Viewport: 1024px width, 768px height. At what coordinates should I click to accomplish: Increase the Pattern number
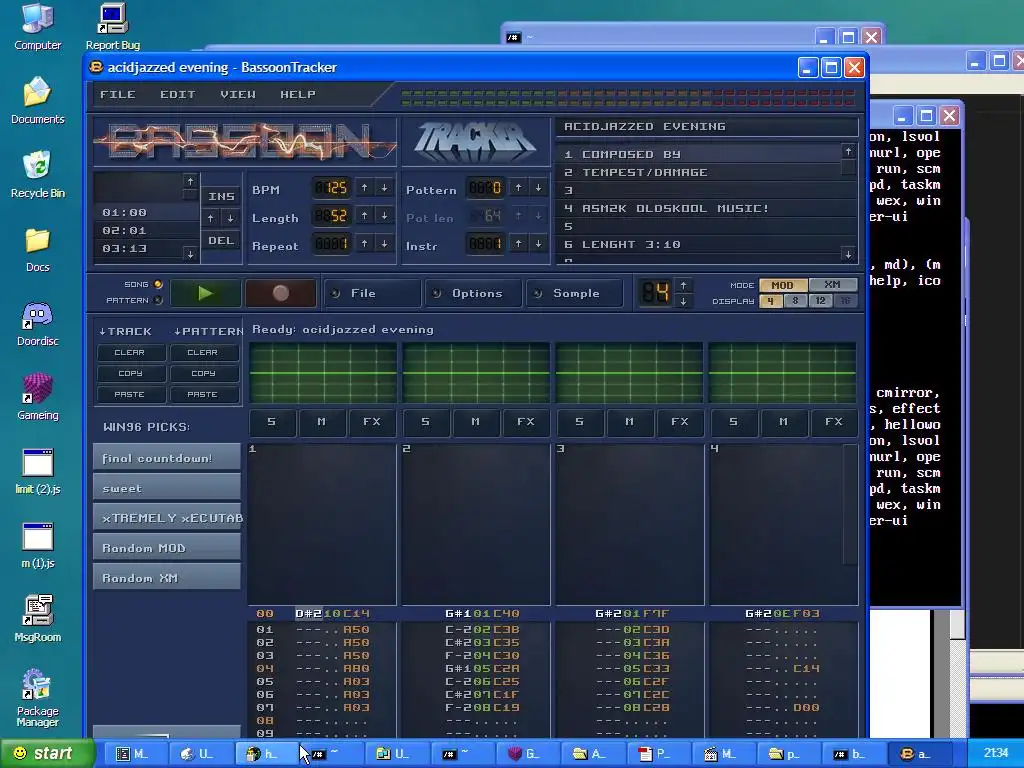[519, 188]
